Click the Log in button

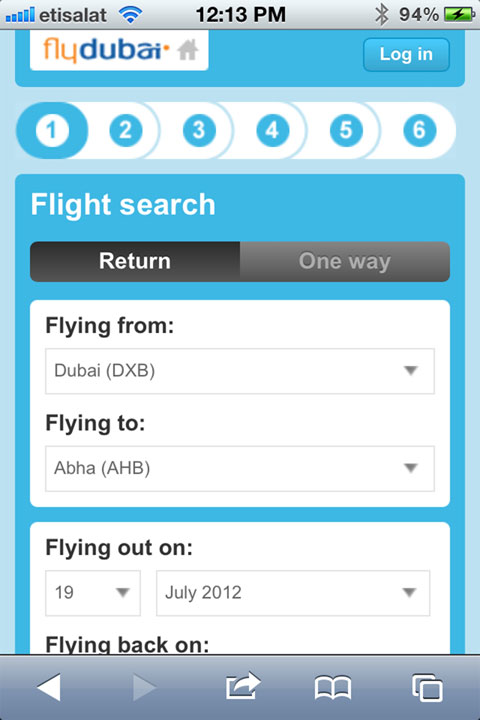406,55
